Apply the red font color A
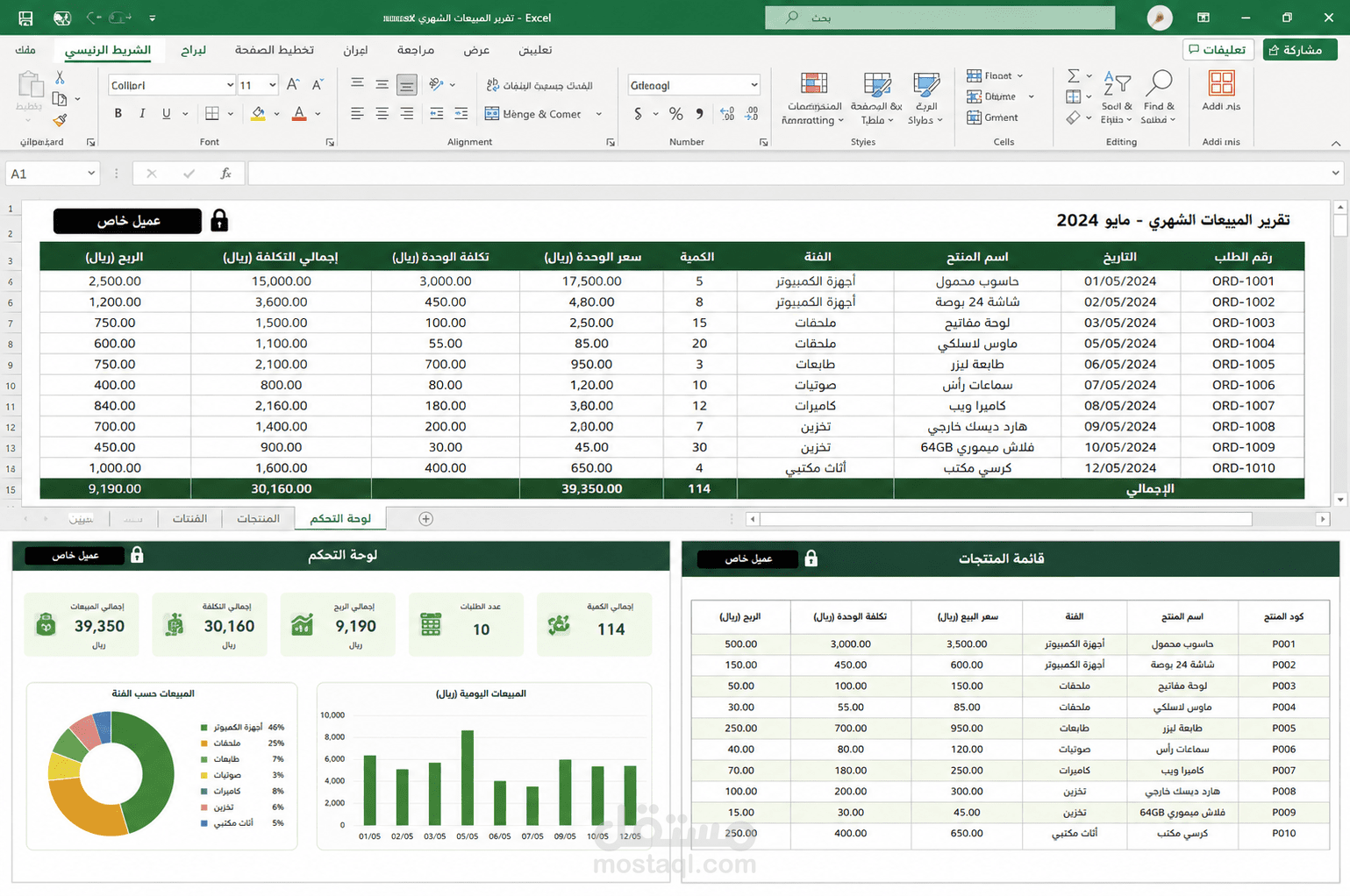This screenshot has height=896, width=1350. pyautogui.click(x=299, y=113)
